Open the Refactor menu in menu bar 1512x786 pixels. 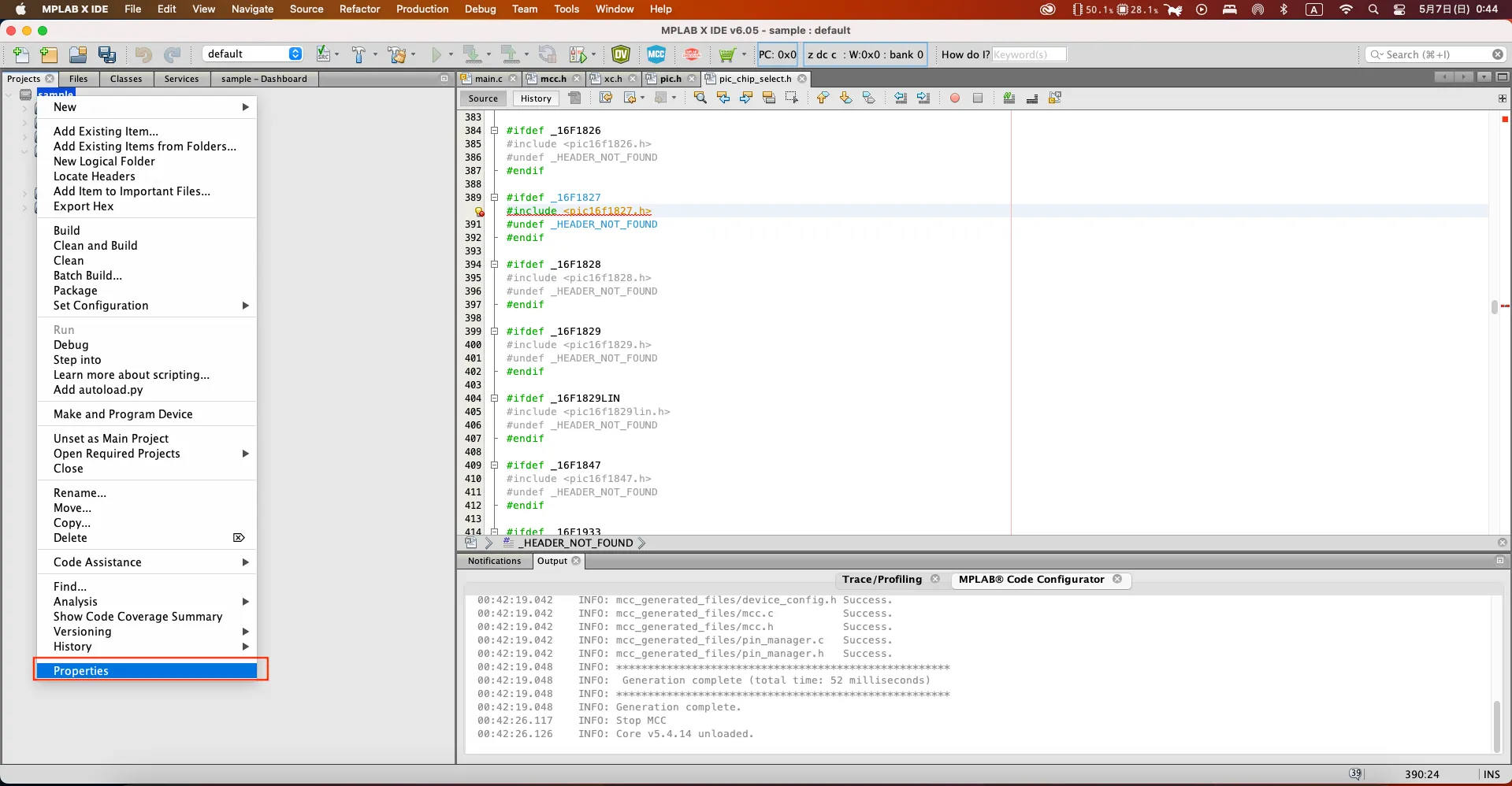click(359, 9)
